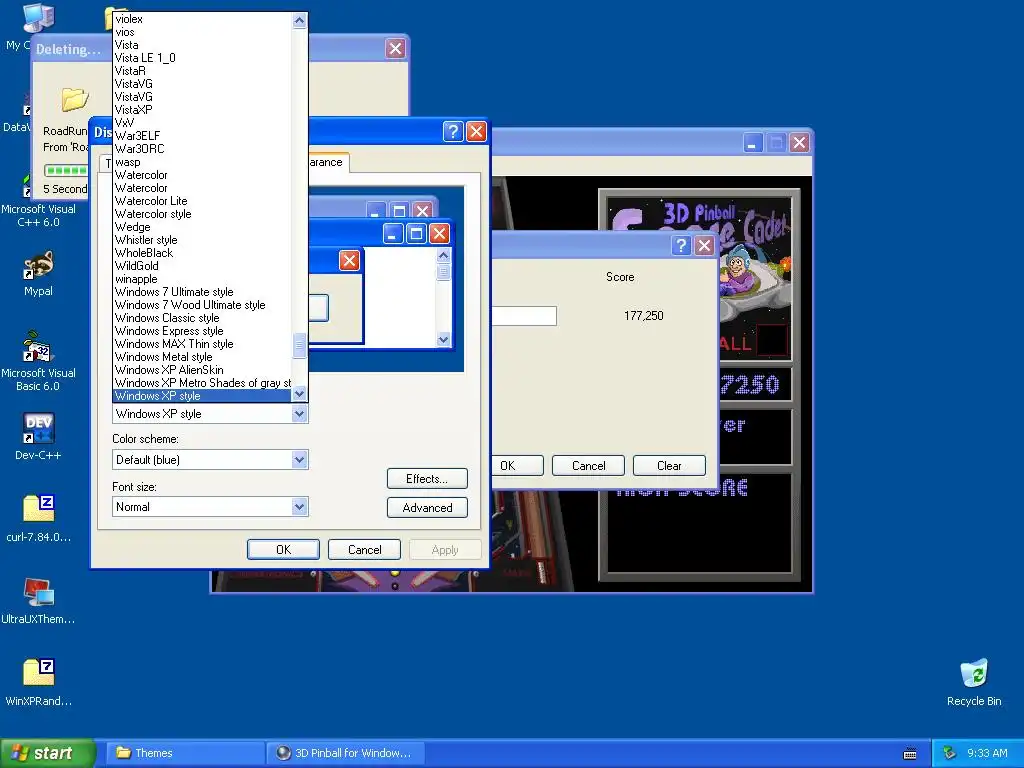
Task: Click the help icon in the high score dialog
Action: [680, 246]
